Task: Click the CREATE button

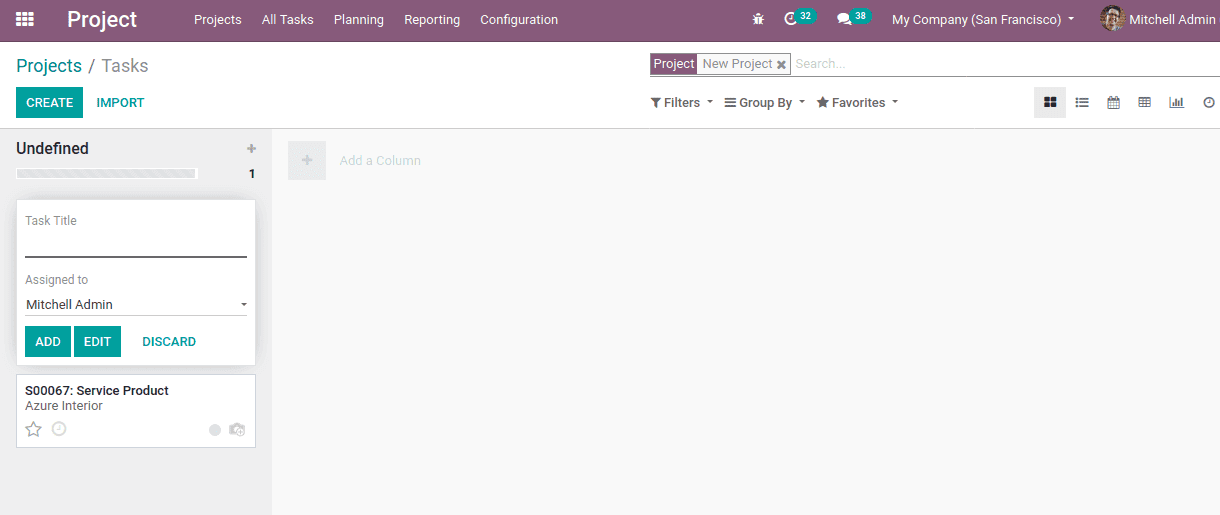Action: point(50,102)
